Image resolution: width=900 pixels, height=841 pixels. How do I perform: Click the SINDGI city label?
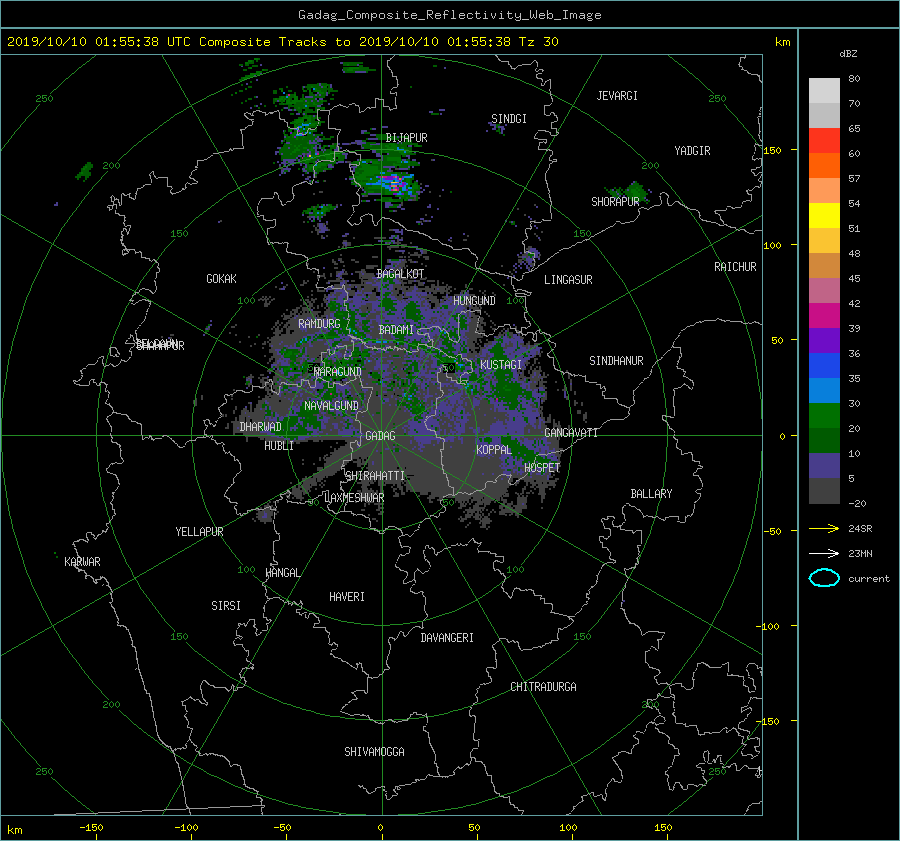tap(509, 119)
